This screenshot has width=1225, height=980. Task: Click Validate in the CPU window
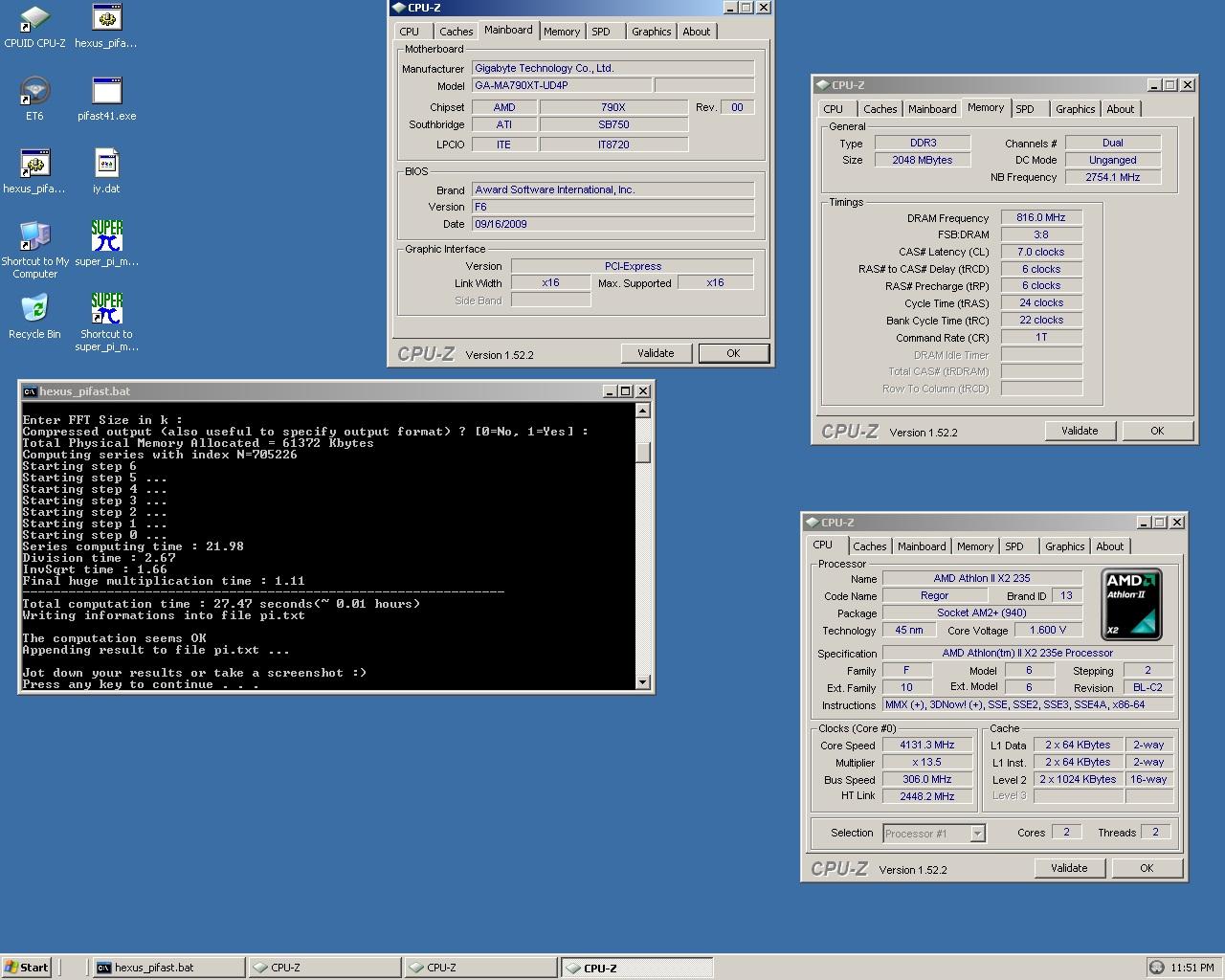(x=1069, y=868)
